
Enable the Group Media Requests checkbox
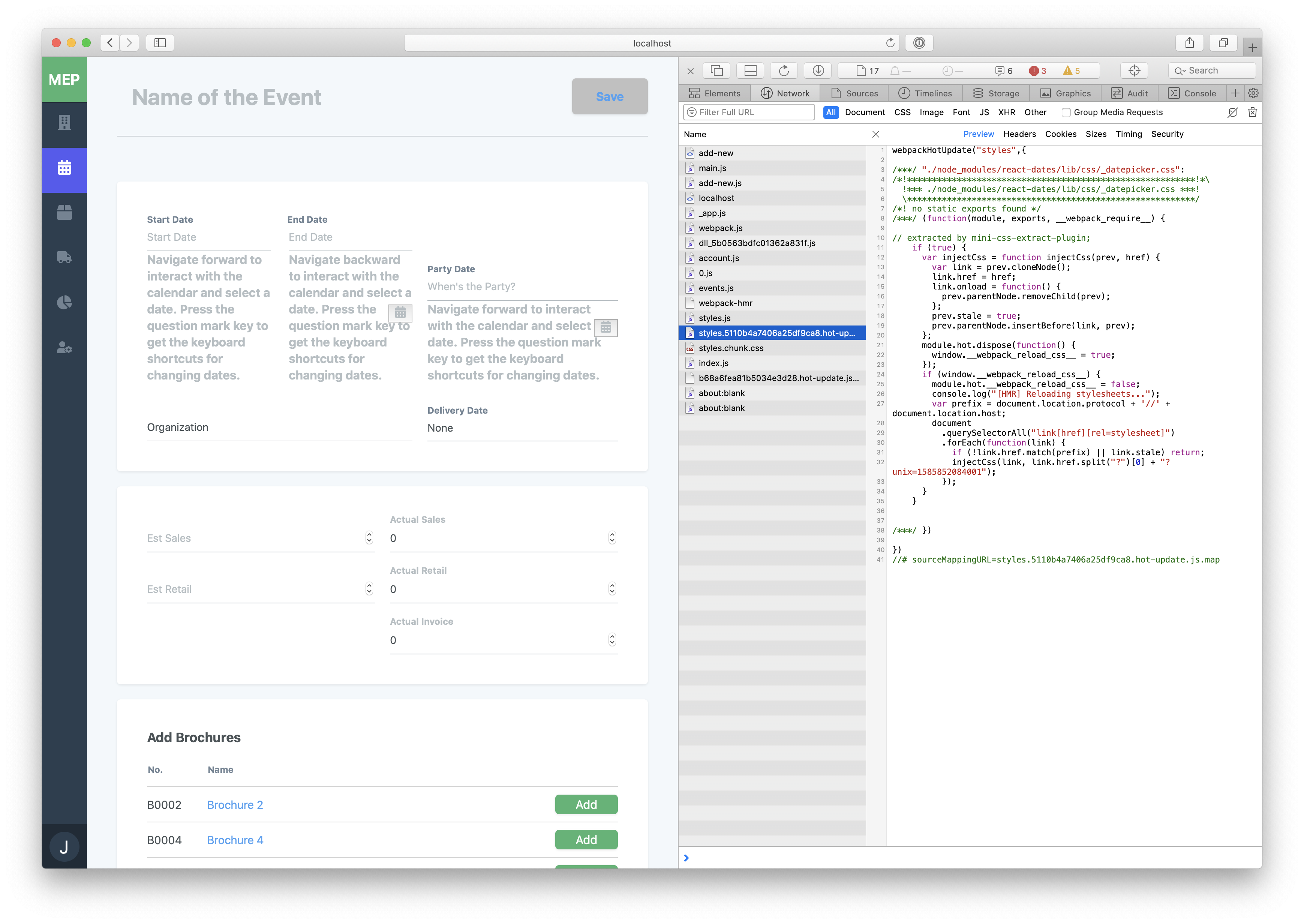(x=1066, y=112)
